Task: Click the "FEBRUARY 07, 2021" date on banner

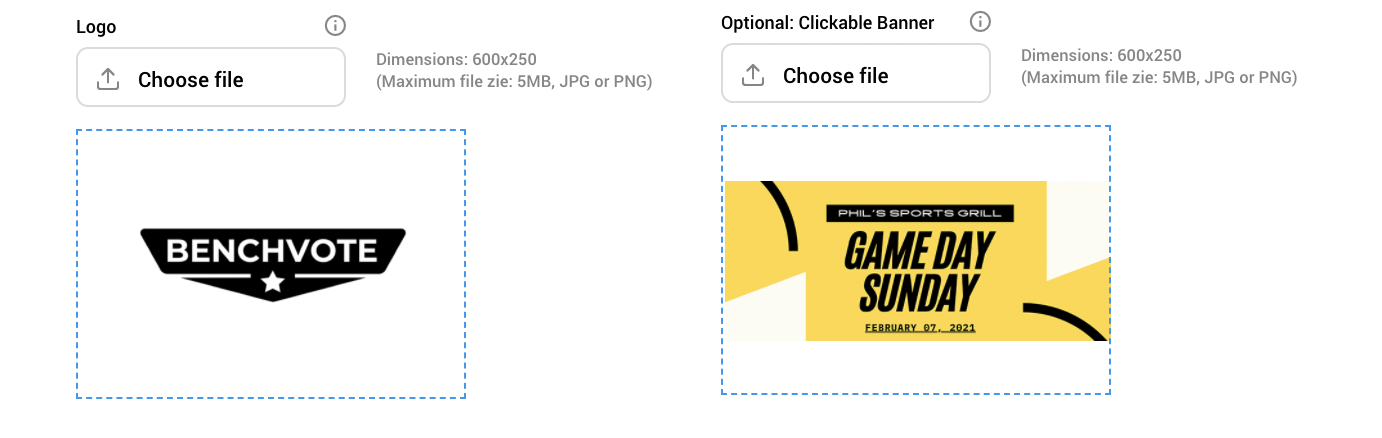Action: pos(919,327)
